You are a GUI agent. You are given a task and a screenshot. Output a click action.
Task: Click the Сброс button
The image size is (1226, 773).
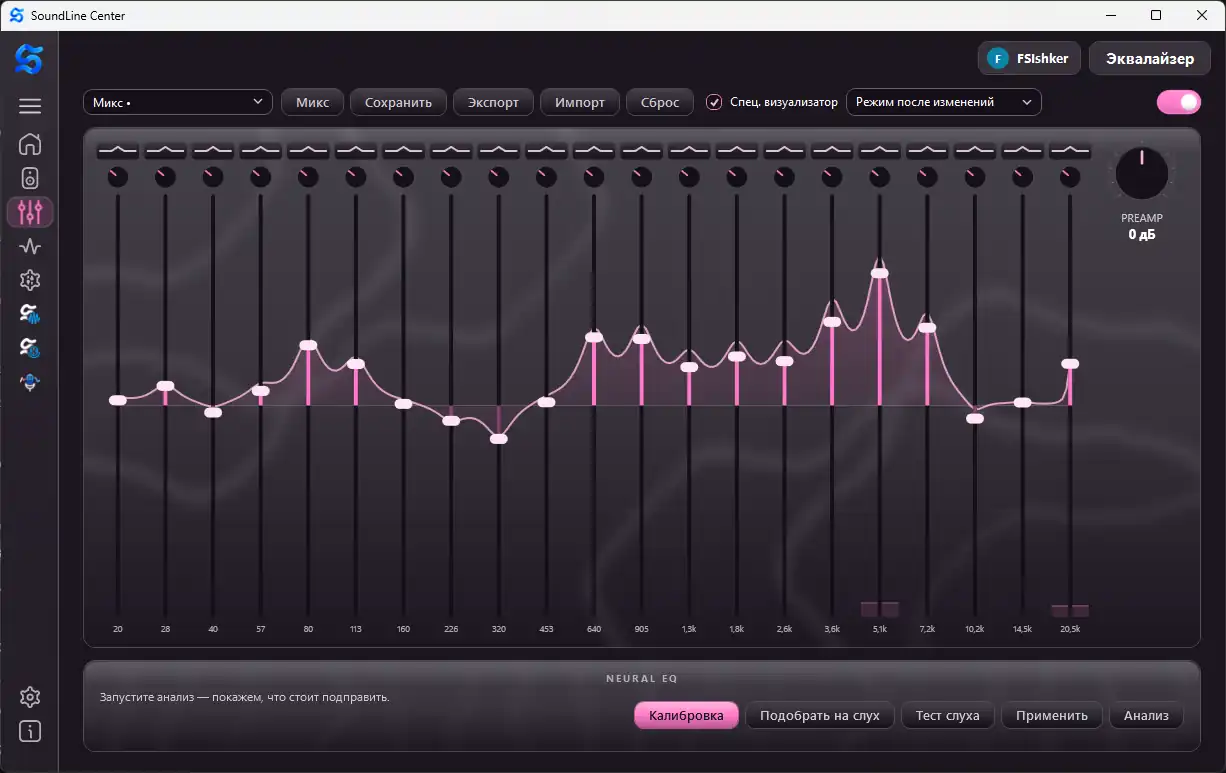click(660, 102)
